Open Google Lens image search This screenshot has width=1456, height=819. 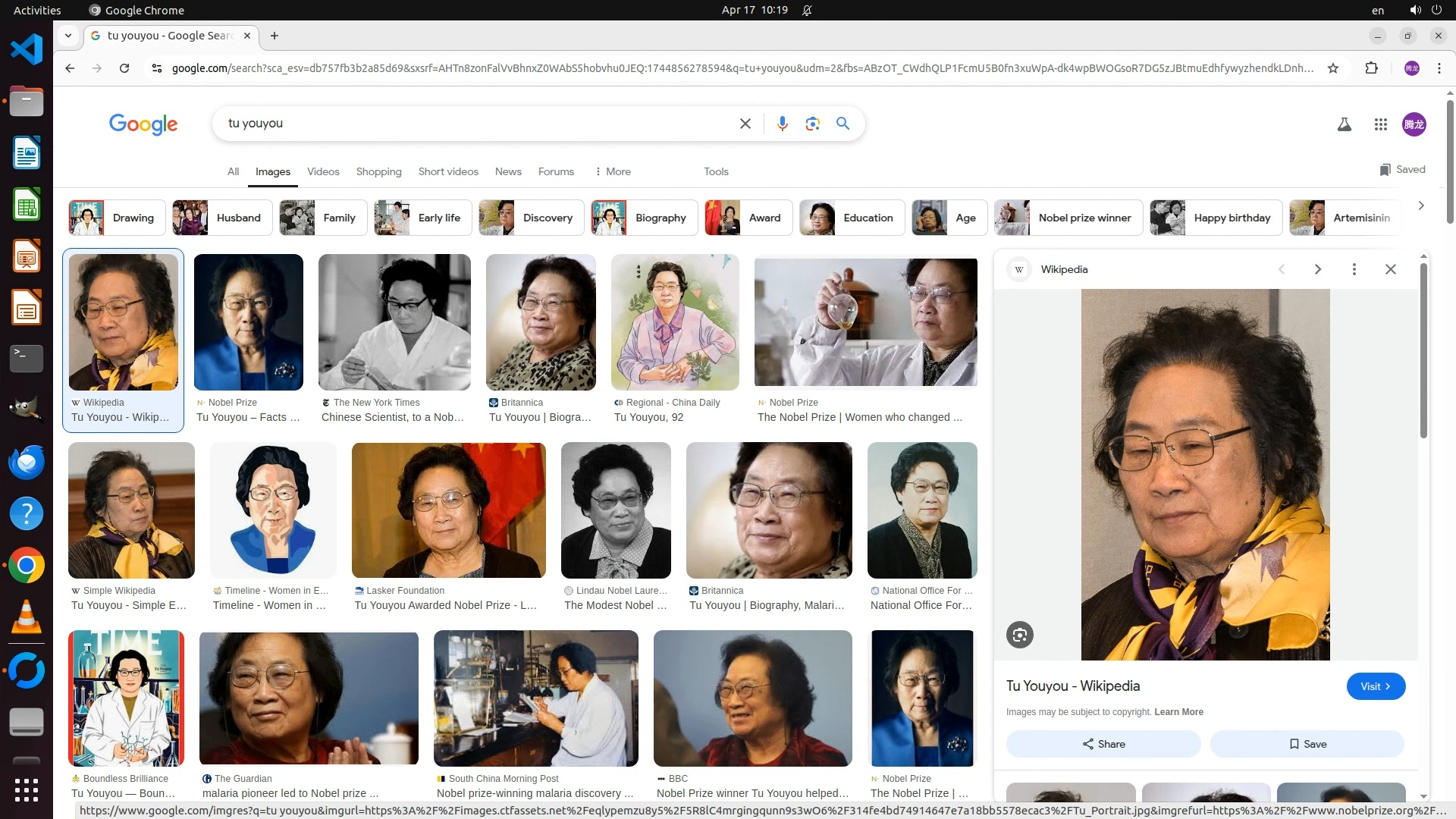pyautogui.click(x=812, y=124)
